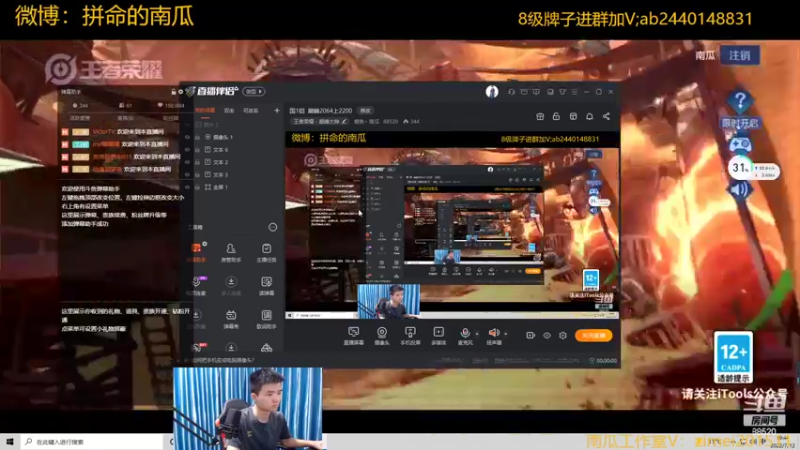Image resolution: width=800 pixels, height=450 pixels.
Task: Click the 00:00:00 stream timer
Action: point(603,361)
